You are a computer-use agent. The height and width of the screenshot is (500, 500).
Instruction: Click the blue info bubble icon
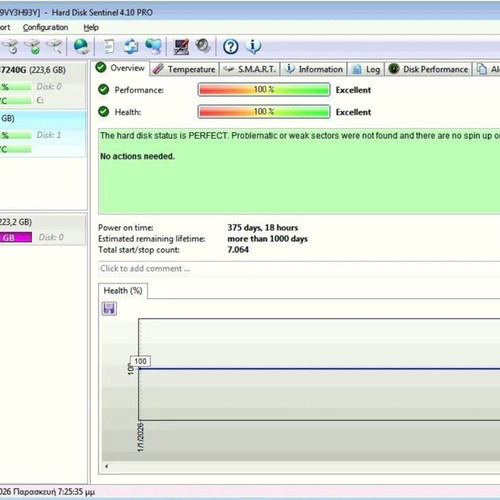[253, 46]
